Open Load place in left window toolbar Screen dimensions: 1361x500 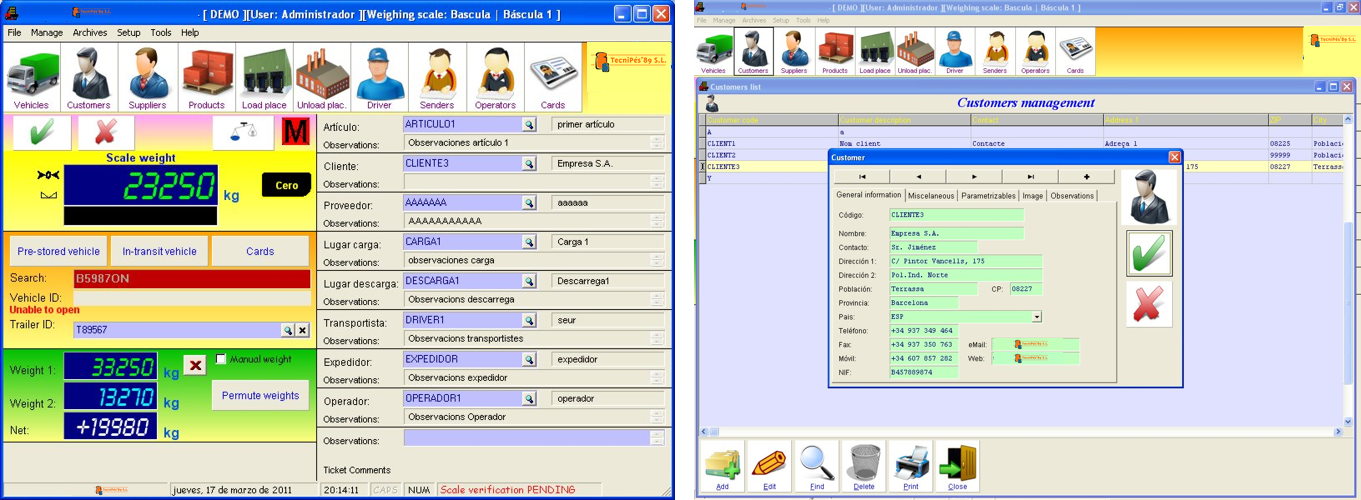pyautogui.click(x=264, y=78)
